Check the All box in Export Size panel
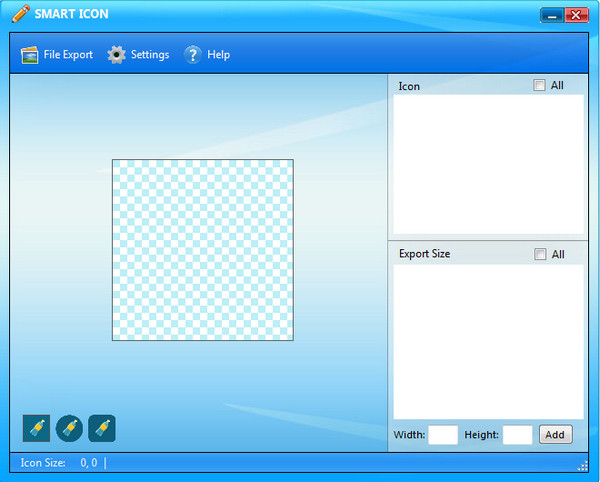Viewport: 600px width, 482px height. click(x=541, y=254)
